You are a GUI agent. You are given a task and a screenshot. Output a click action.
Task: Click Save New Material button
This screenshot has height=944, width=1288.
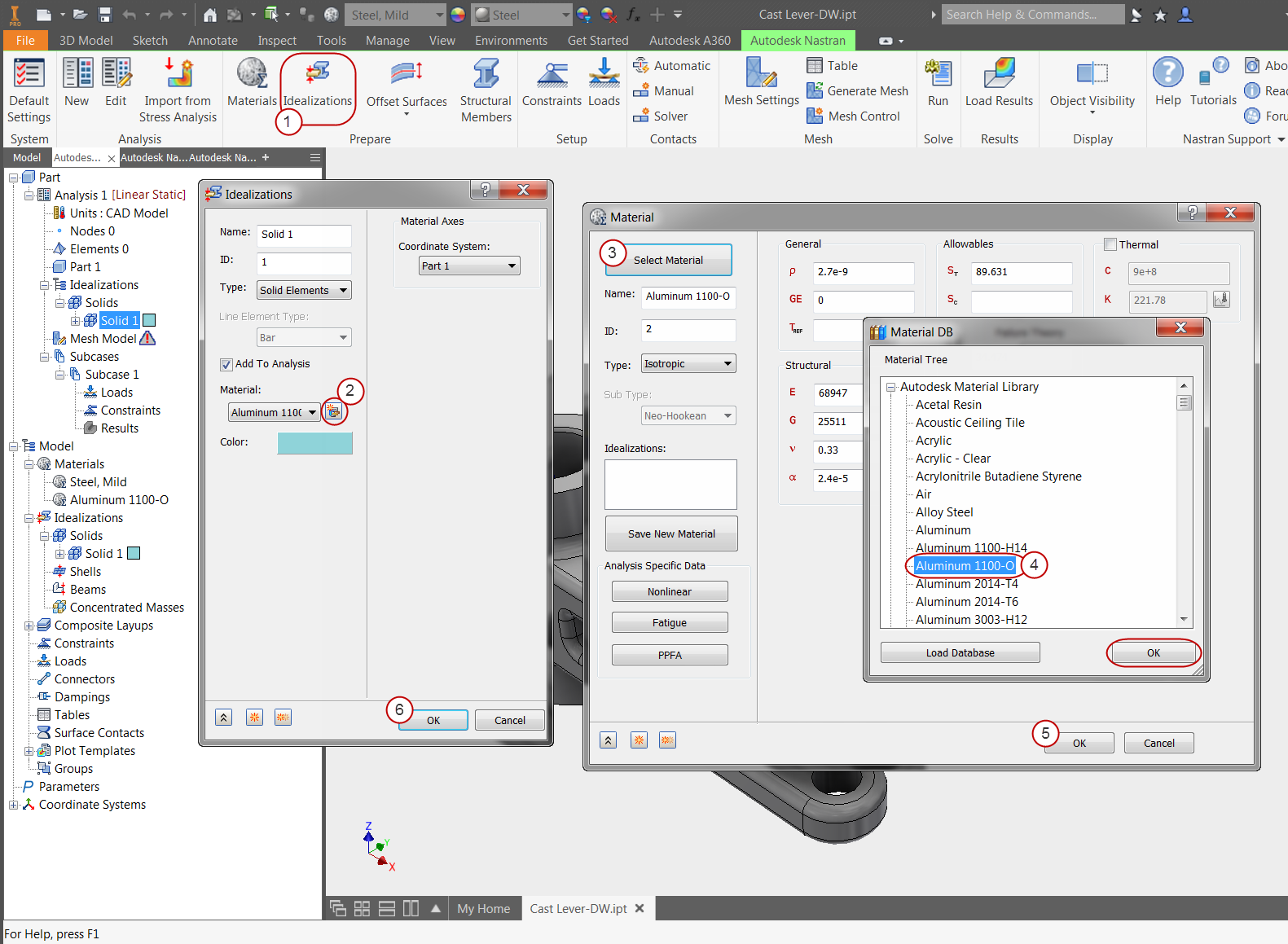(671, 534)
